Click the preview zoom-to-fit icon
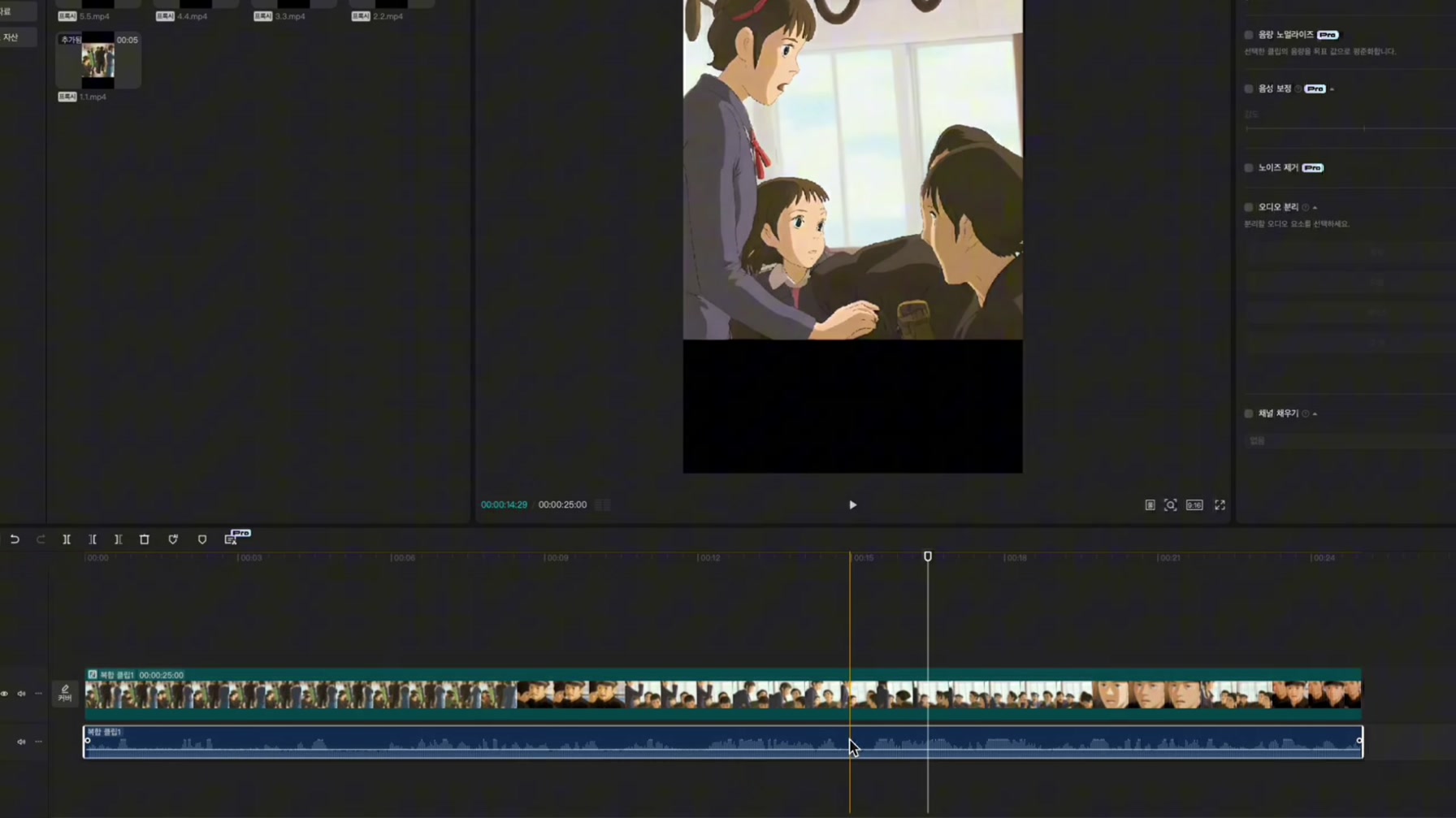The width and height of the screenshot is (1456, 818). [1170, 505]
